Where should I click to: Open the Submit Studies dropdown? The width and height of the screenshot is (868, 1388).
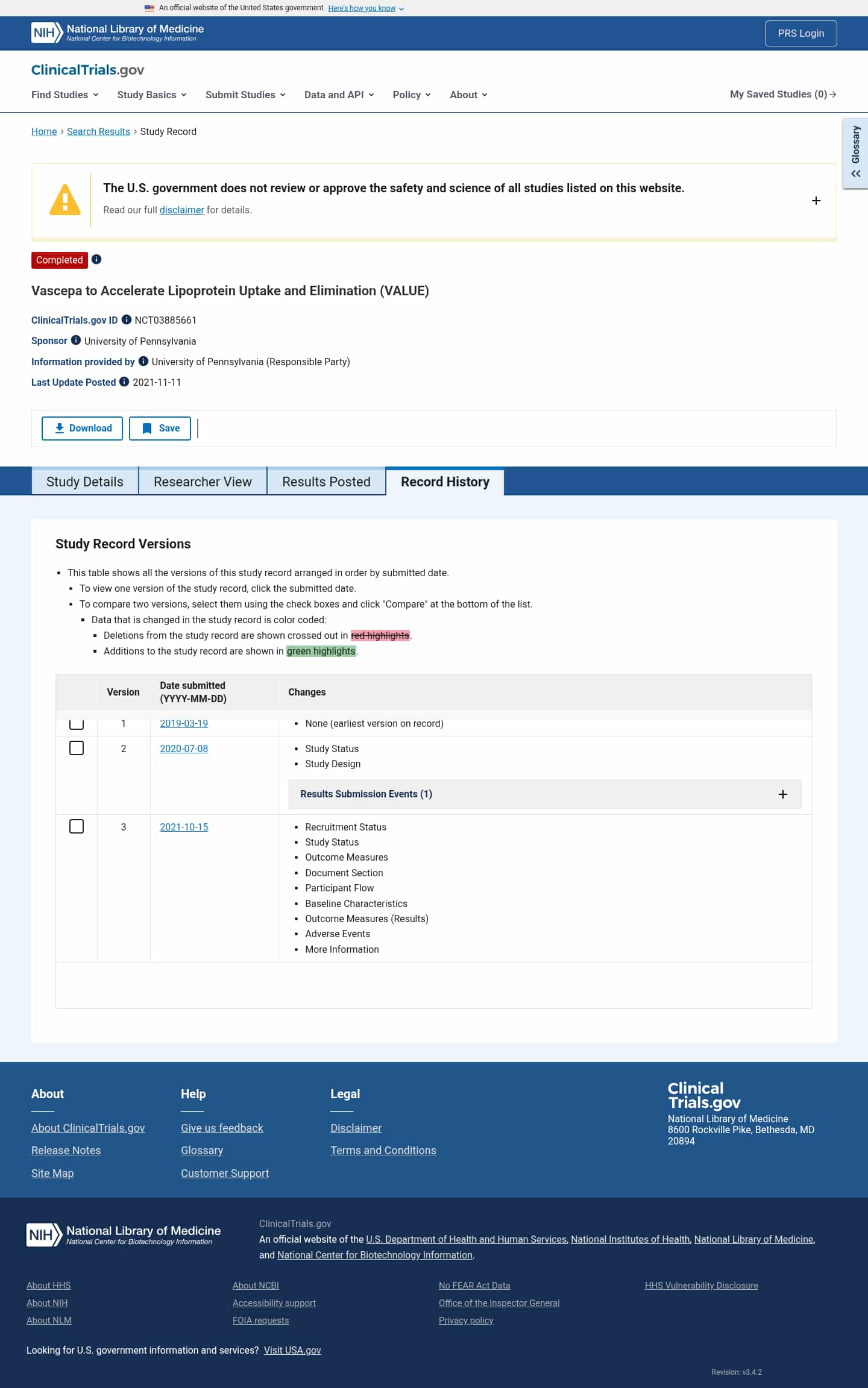[245, 95]
